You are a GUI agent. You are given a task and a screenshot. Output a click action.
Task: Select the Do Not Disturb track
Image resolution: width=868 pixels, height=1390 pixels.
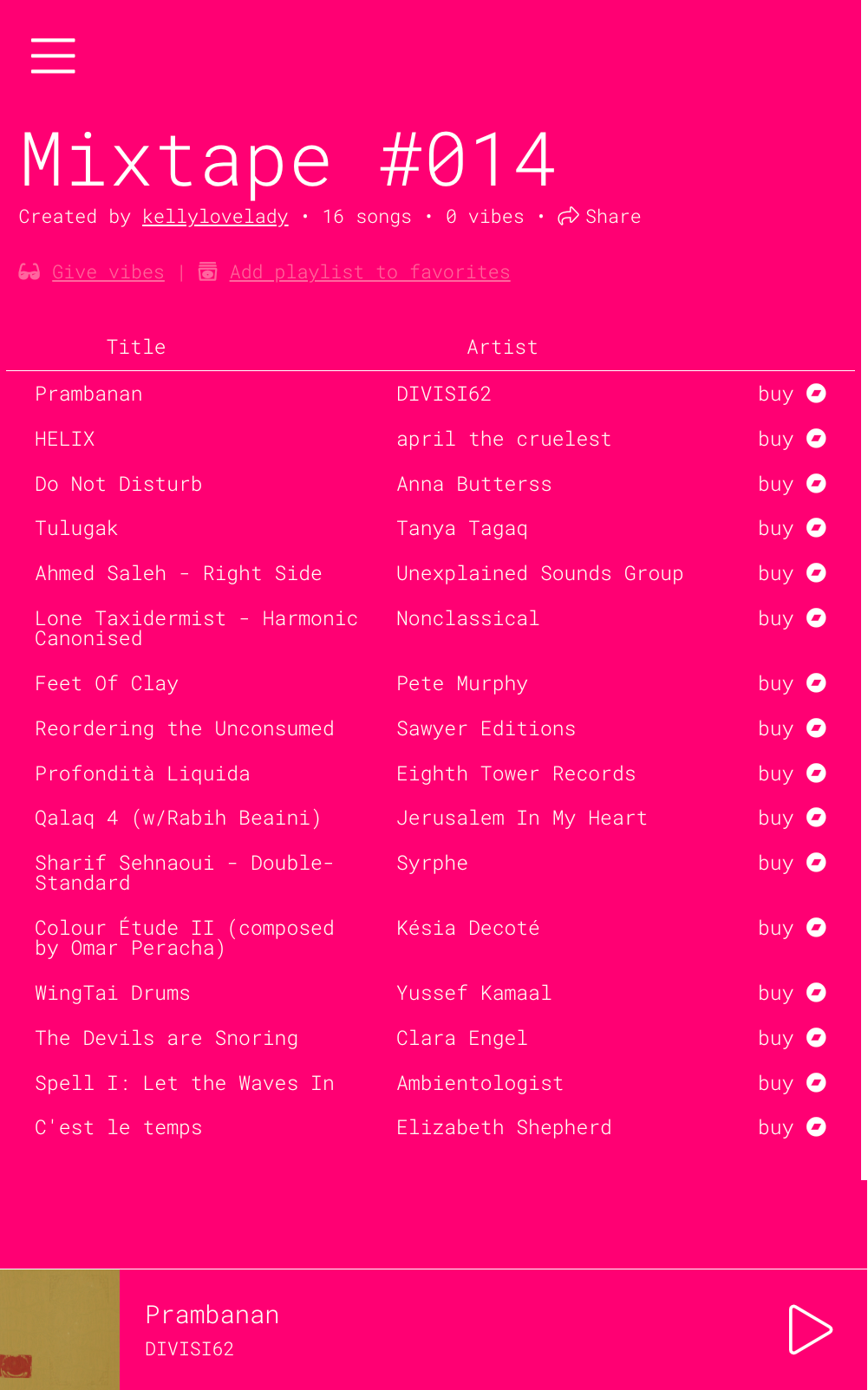pyautogui.click(x=119, y=484)
